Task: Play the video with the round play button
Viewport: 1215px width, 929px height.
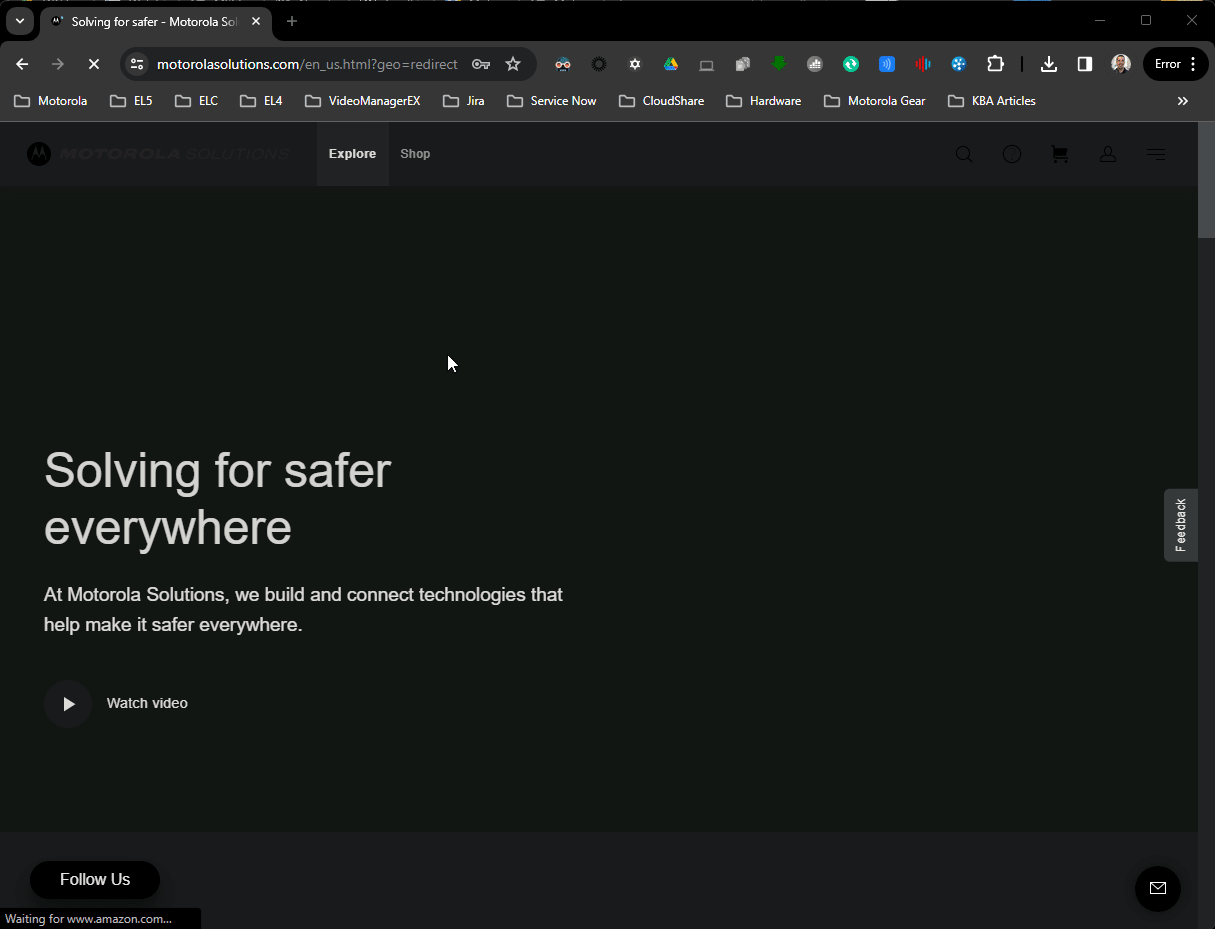Action: click(x=68, y=704)
